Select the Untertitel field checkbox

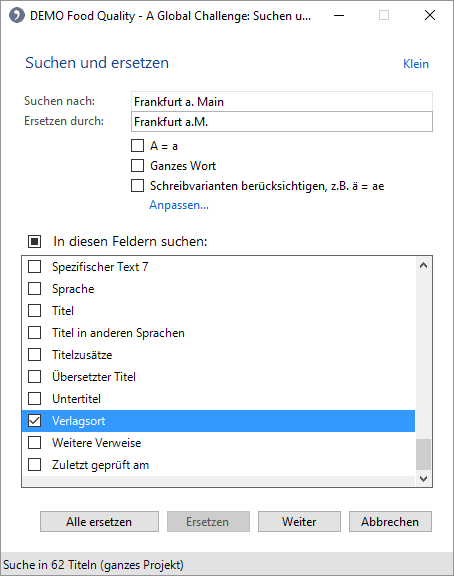coord(35,399)
